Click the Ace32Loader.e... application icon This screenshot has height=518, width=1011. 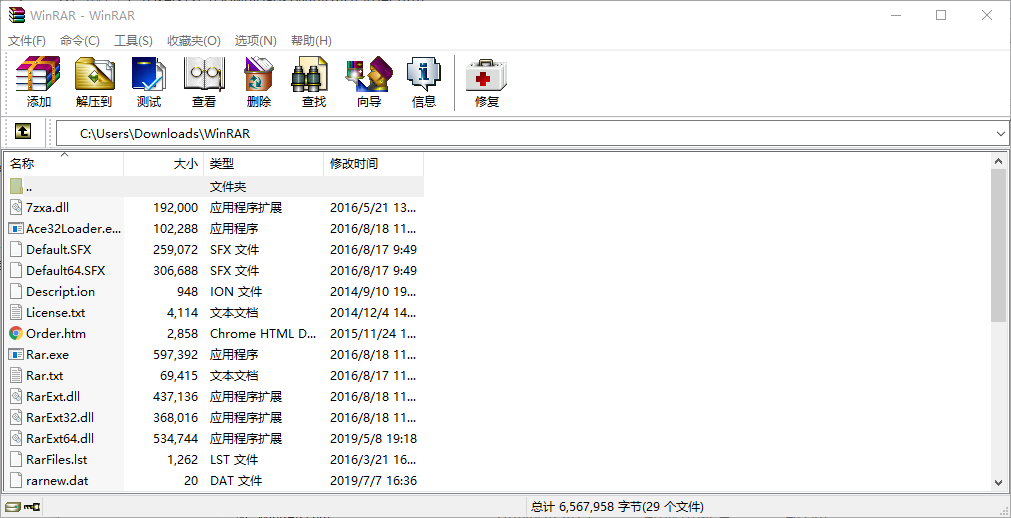(16, 228)
